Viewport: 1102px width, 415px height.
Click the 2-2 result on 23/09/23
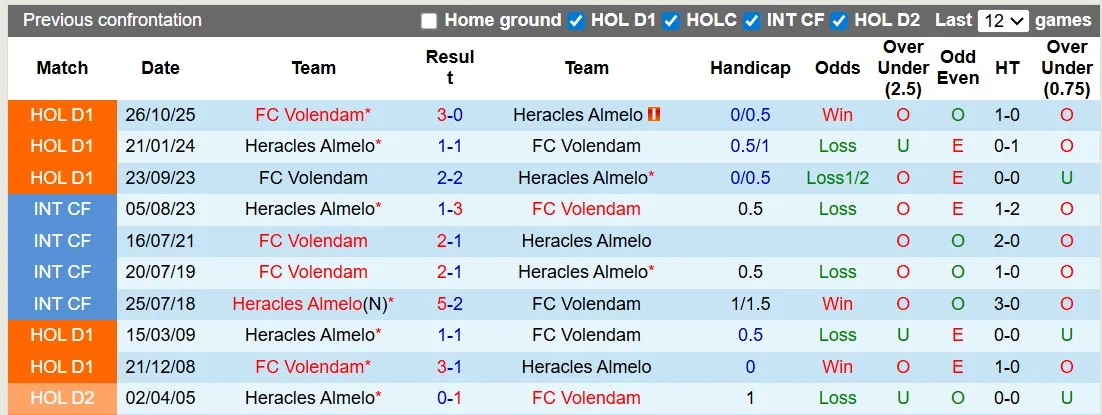point(449,178)
